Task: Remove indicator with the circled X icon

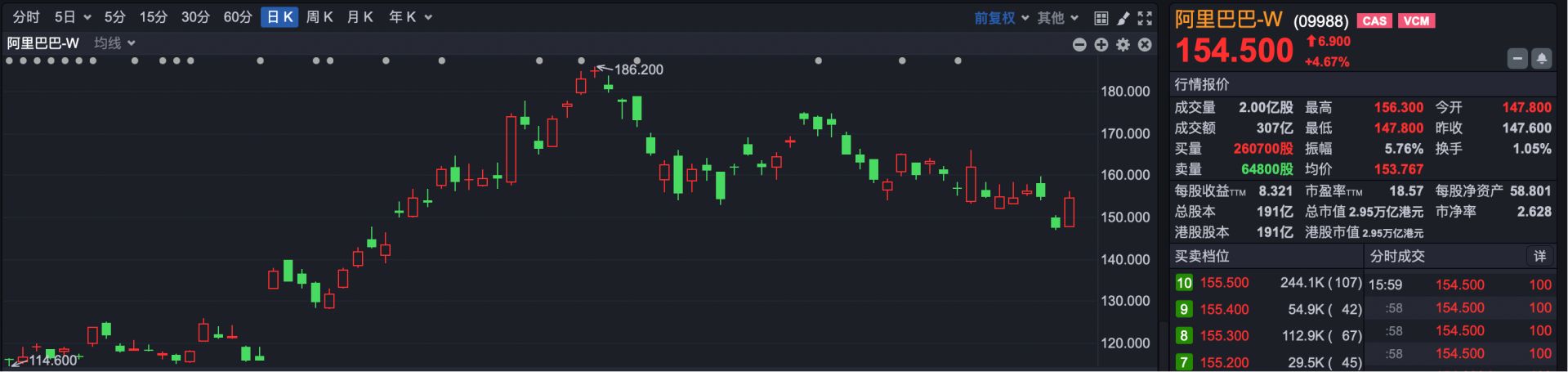Action: (x=1145, y=45)
